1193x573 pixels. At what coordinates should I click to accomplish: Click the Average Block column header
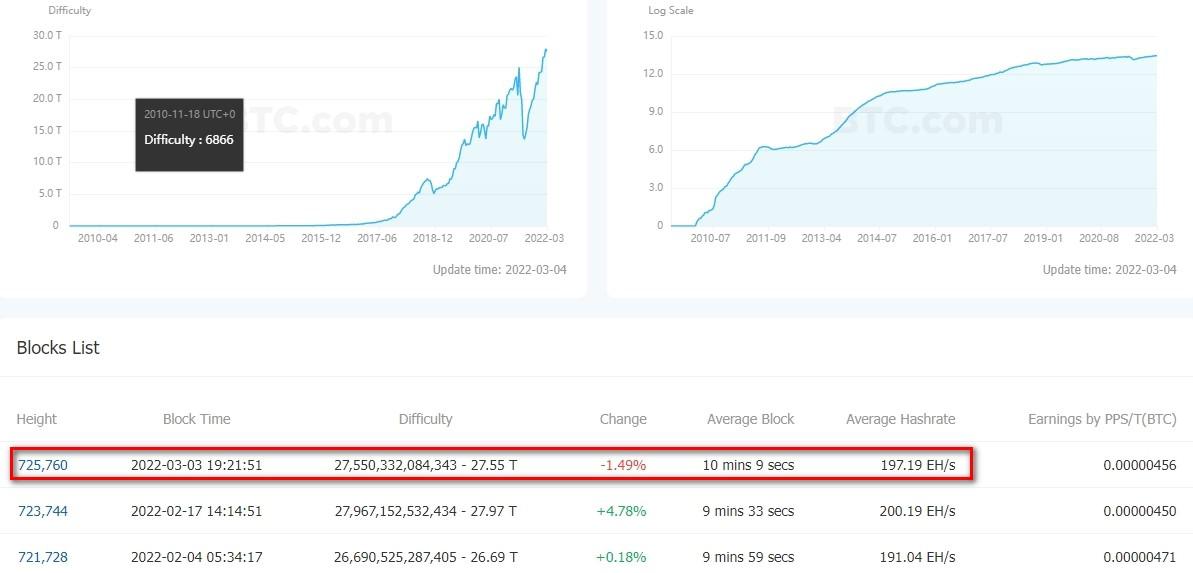coord(750,419)
